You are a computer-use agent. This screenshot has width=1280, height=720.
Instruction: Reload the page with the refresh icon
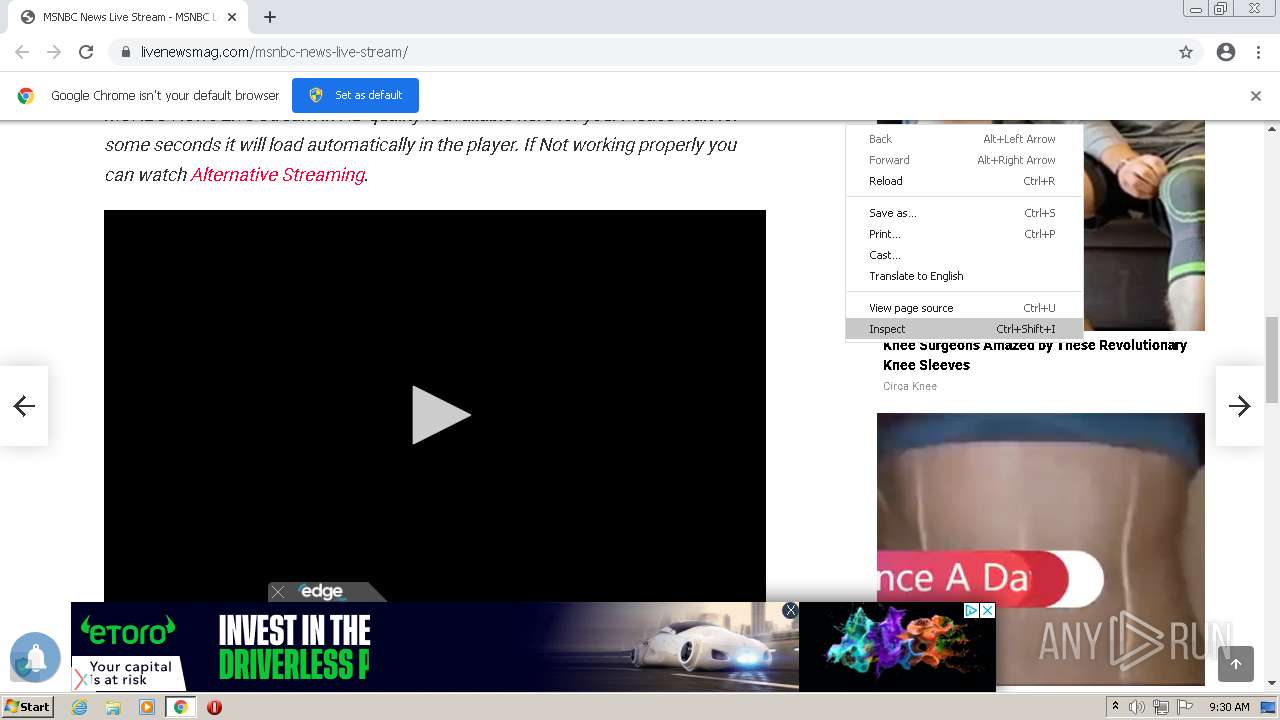tap(86, 52)
